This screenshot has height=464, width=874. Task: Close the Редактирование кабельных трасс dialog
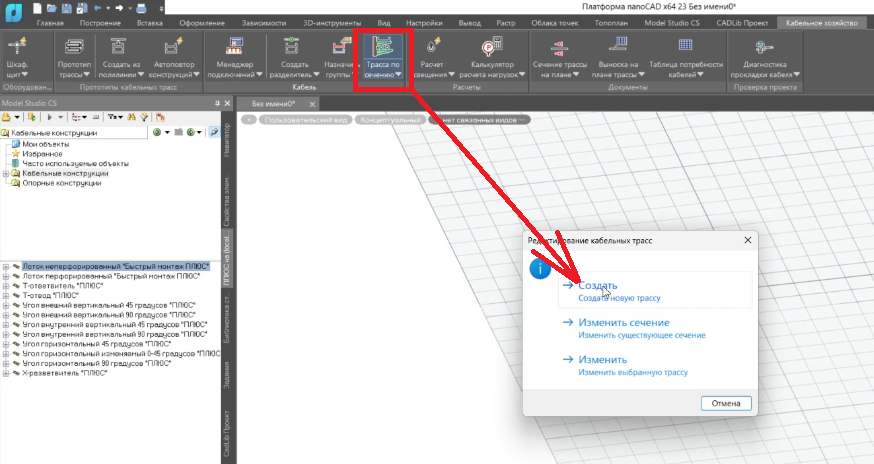(747, 240)
